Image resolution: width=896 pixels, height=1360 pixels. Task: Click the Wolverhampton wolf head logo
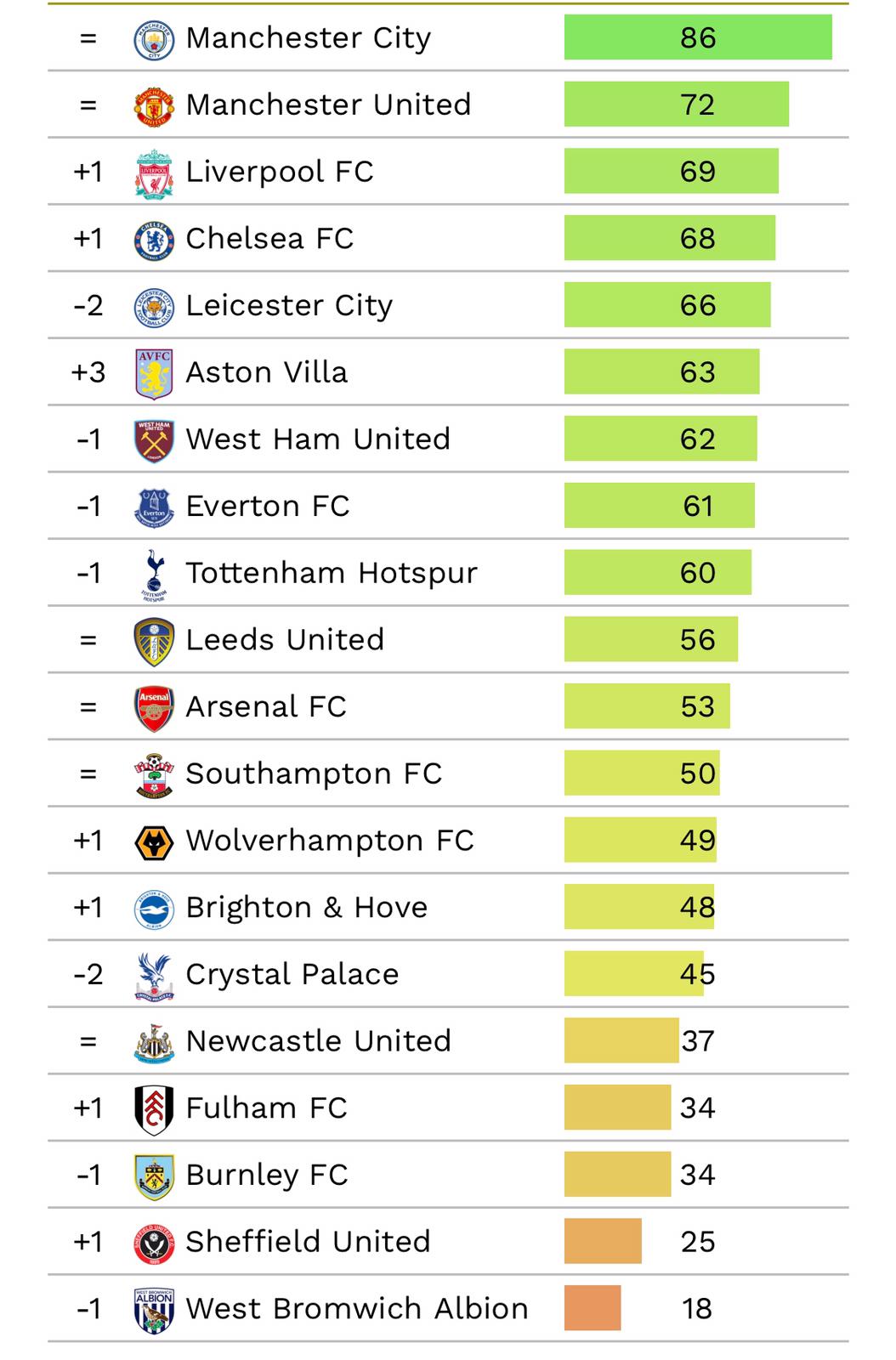pos(154,841)
